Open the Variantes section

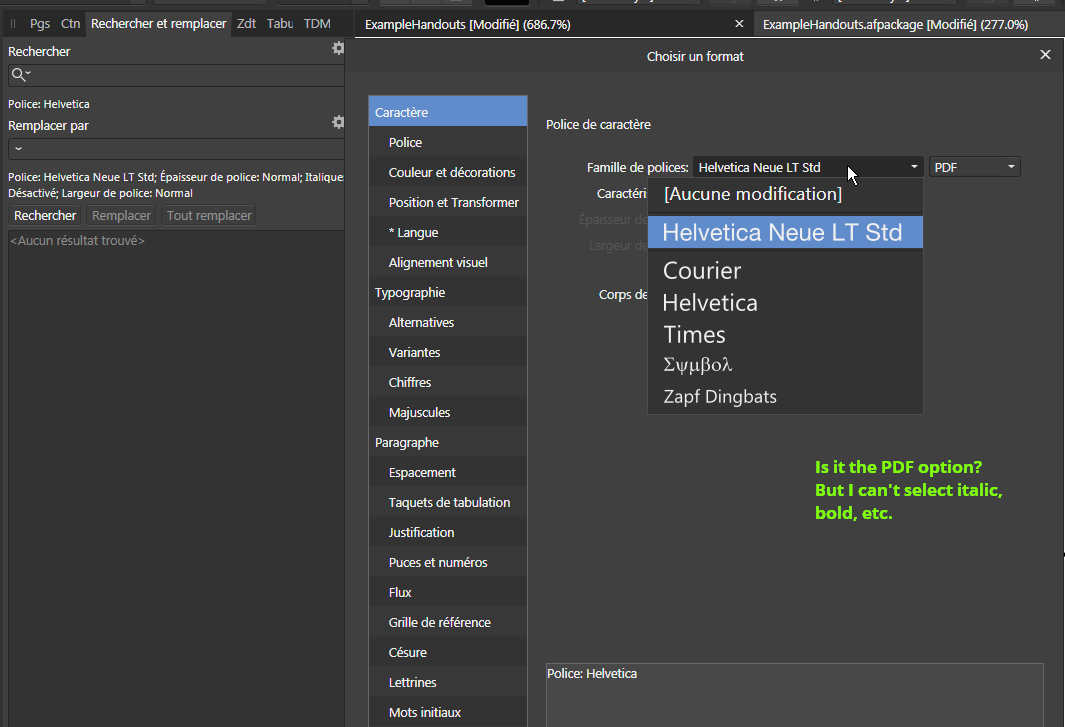coord(448,352)
